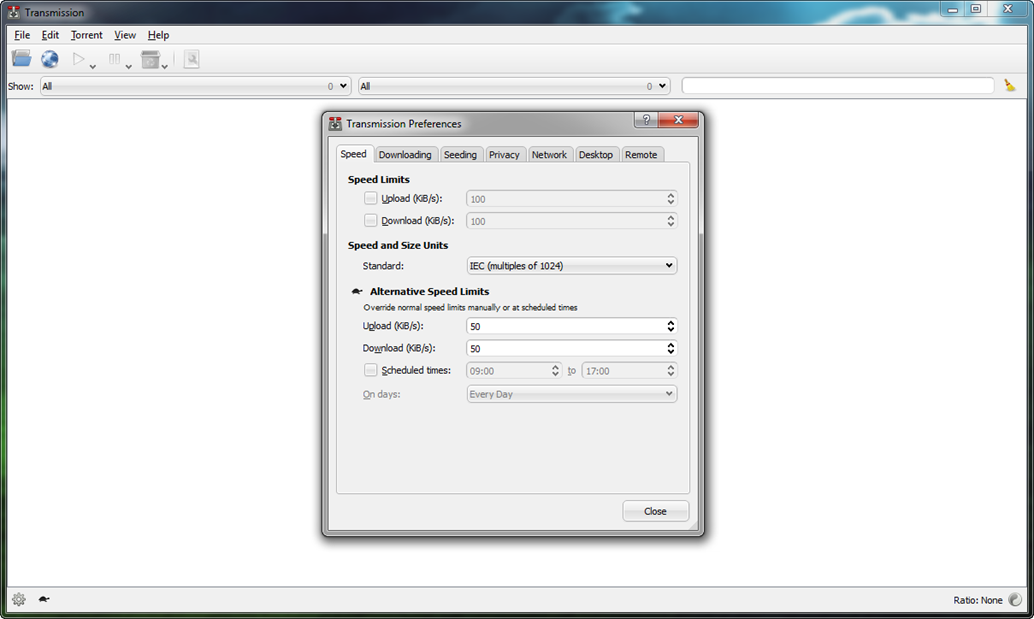Click the torrent search filter field
The image size is (1034, 619).
[837, 86]
